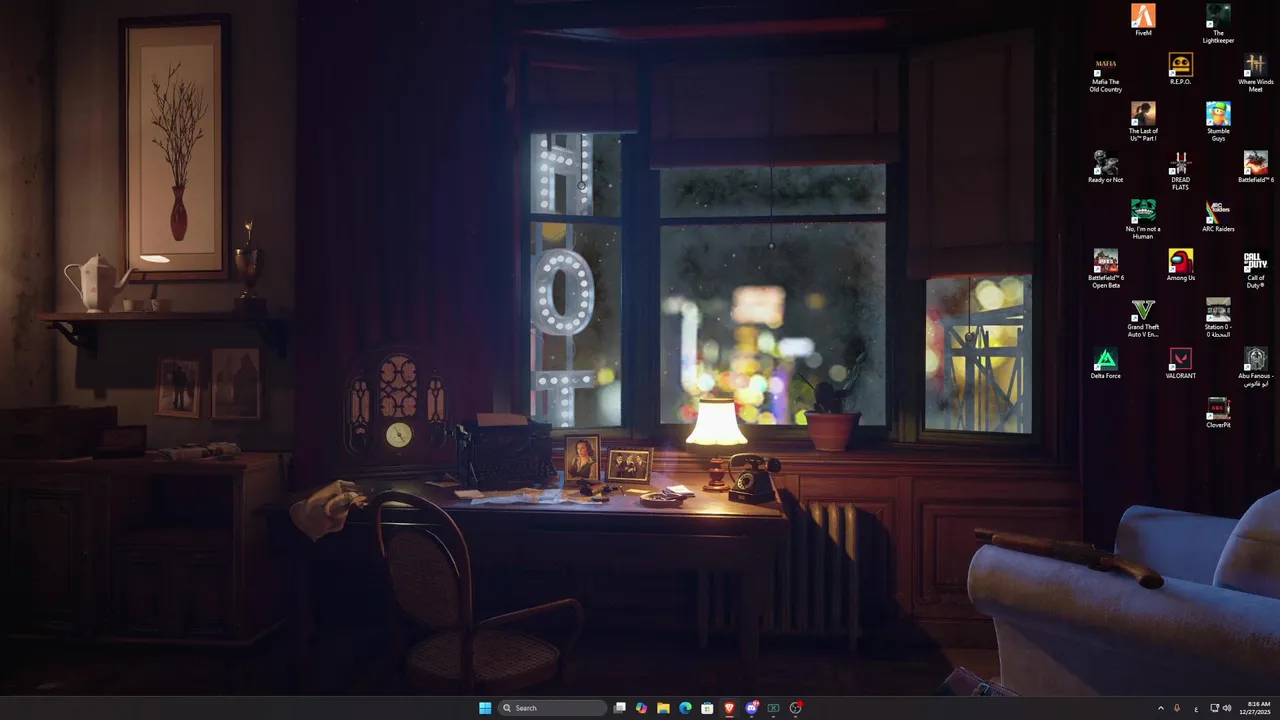1280x720 pixels.
Task: Open Discord from the taskbar
Action: click(751, 708)
